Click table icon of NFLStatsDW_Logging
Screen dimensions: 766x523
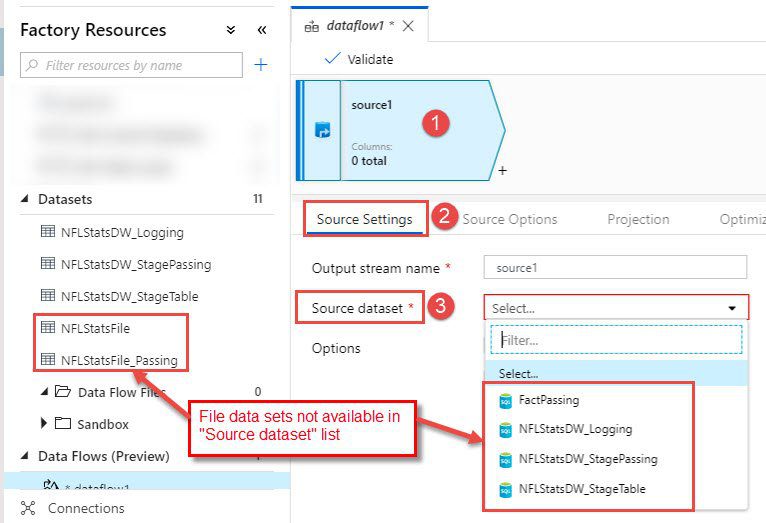tap(48, 231)
